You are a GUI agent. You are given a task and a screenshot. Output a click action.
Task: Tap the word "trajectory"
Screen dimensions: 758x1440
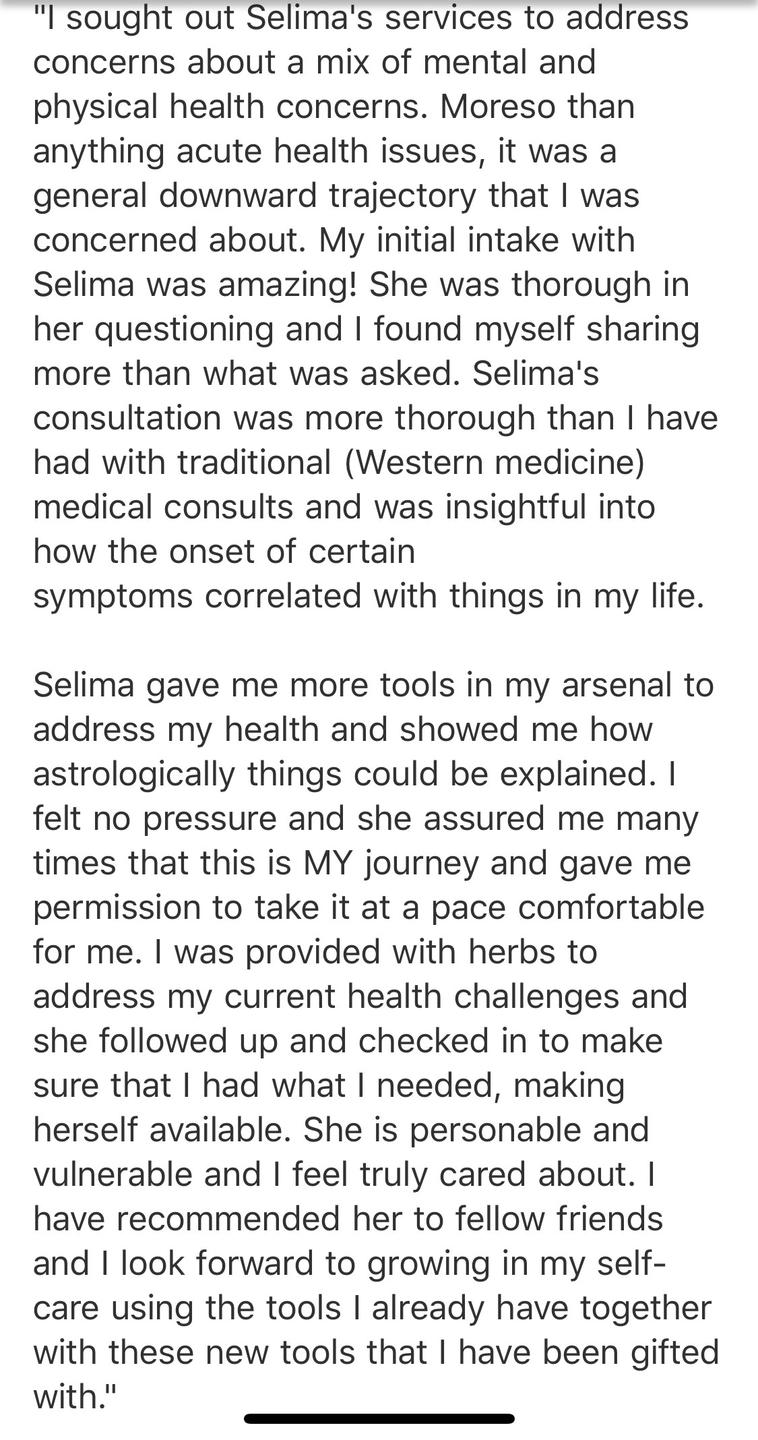402,197
